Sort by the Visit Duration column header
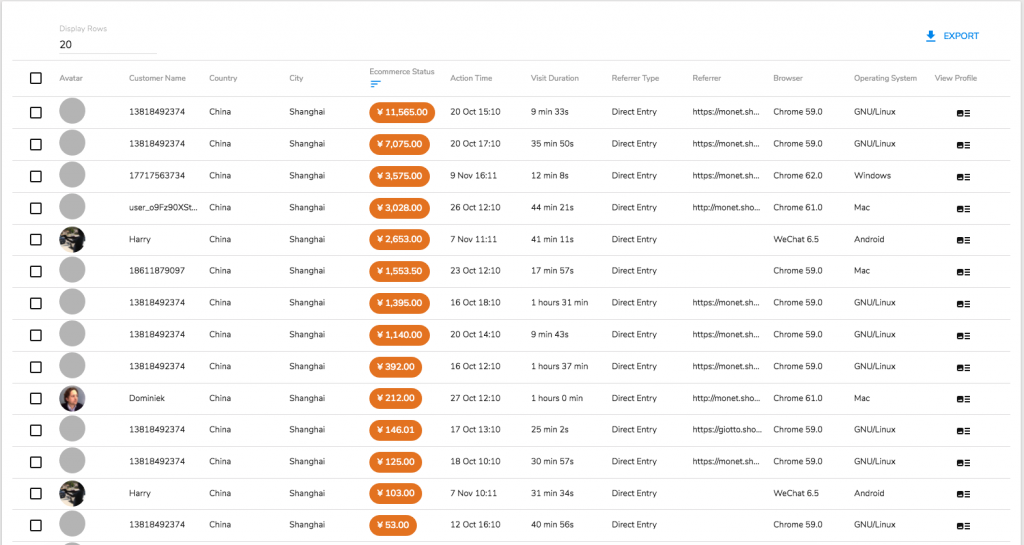The width and height of the screenshot is (1024, 545). pyautogui.click(x=554, y=78)
